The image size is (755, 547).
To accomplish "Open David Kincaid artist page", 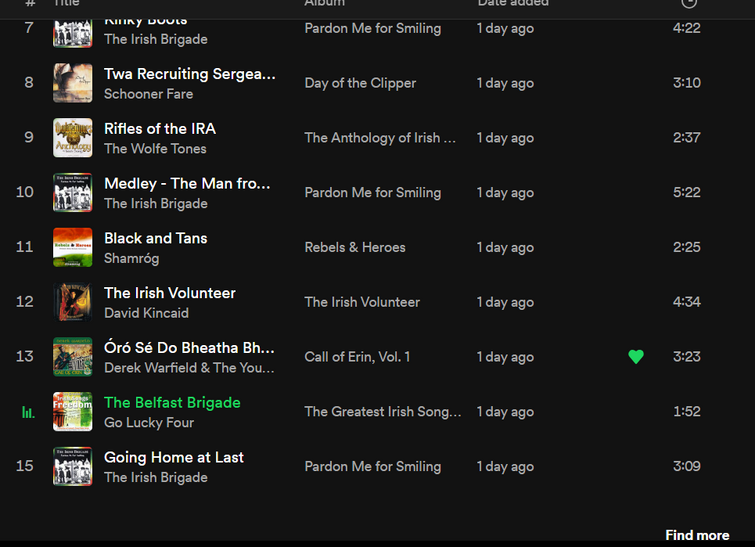I will click(146, 313).
